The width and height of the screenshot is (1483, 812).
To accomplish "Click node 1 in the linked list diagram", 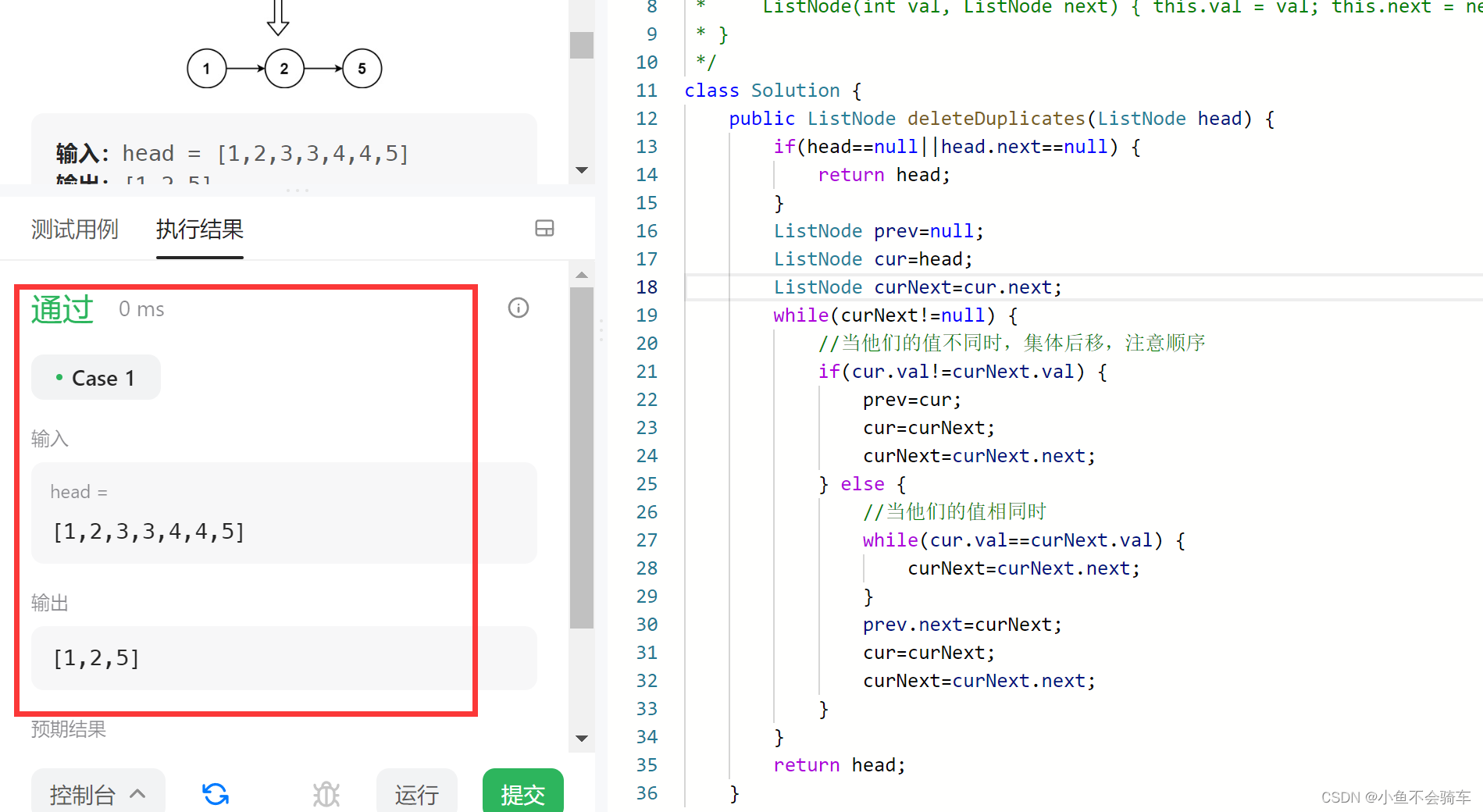I will 206,69.
